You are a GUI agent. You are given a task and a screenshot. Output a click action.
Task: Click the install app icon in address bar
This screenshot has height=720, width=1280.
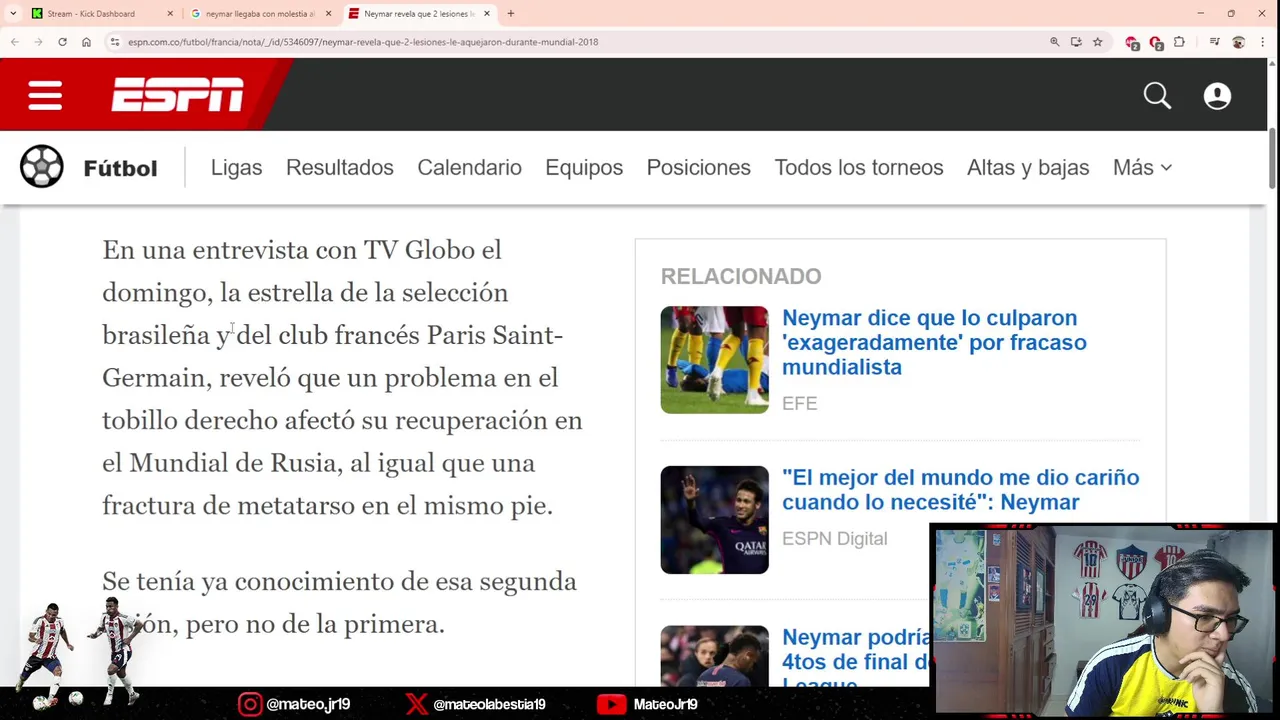[1076, 42]
